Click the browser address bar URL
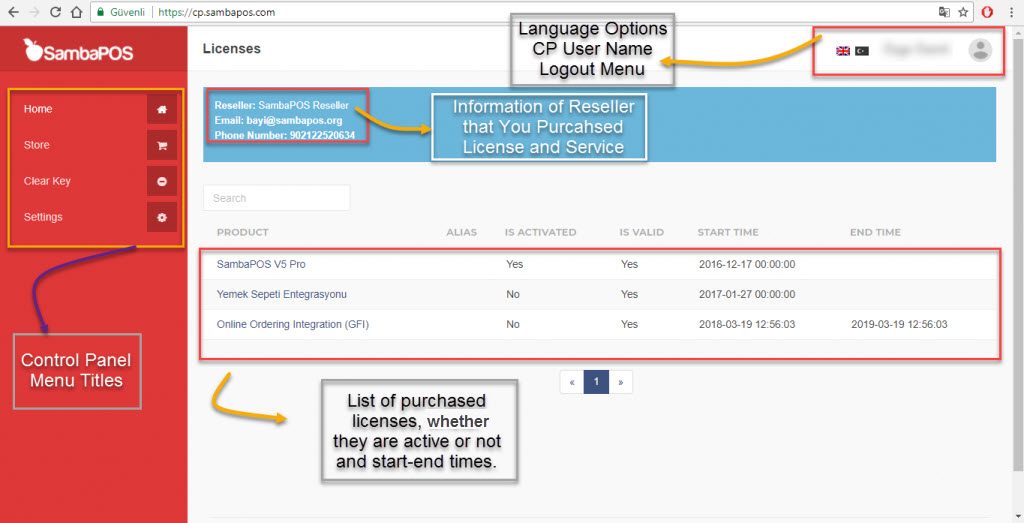 [x=217, y=12]
